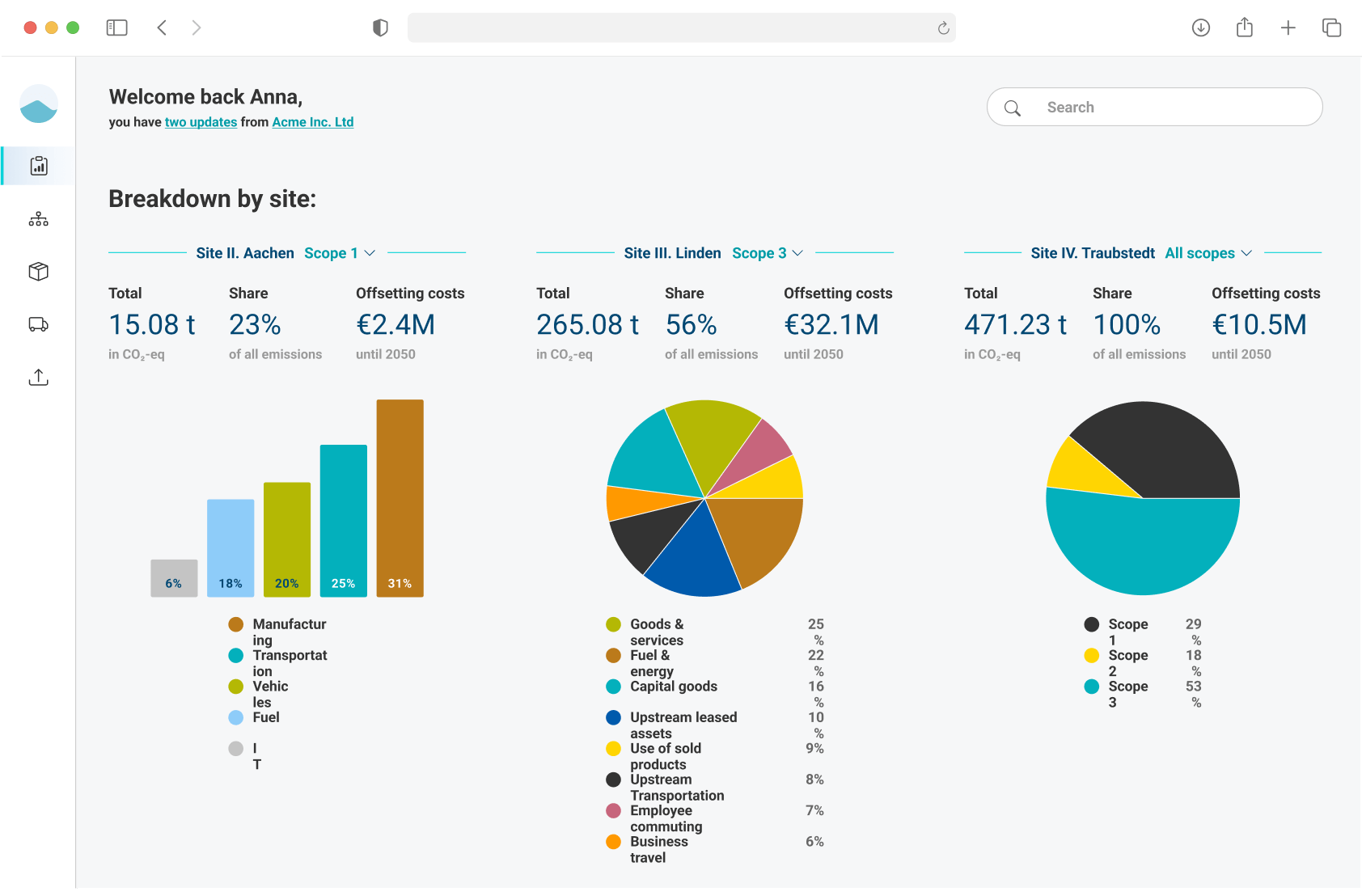Click the €10.5M offsetting cost value

pos(1259,325)
